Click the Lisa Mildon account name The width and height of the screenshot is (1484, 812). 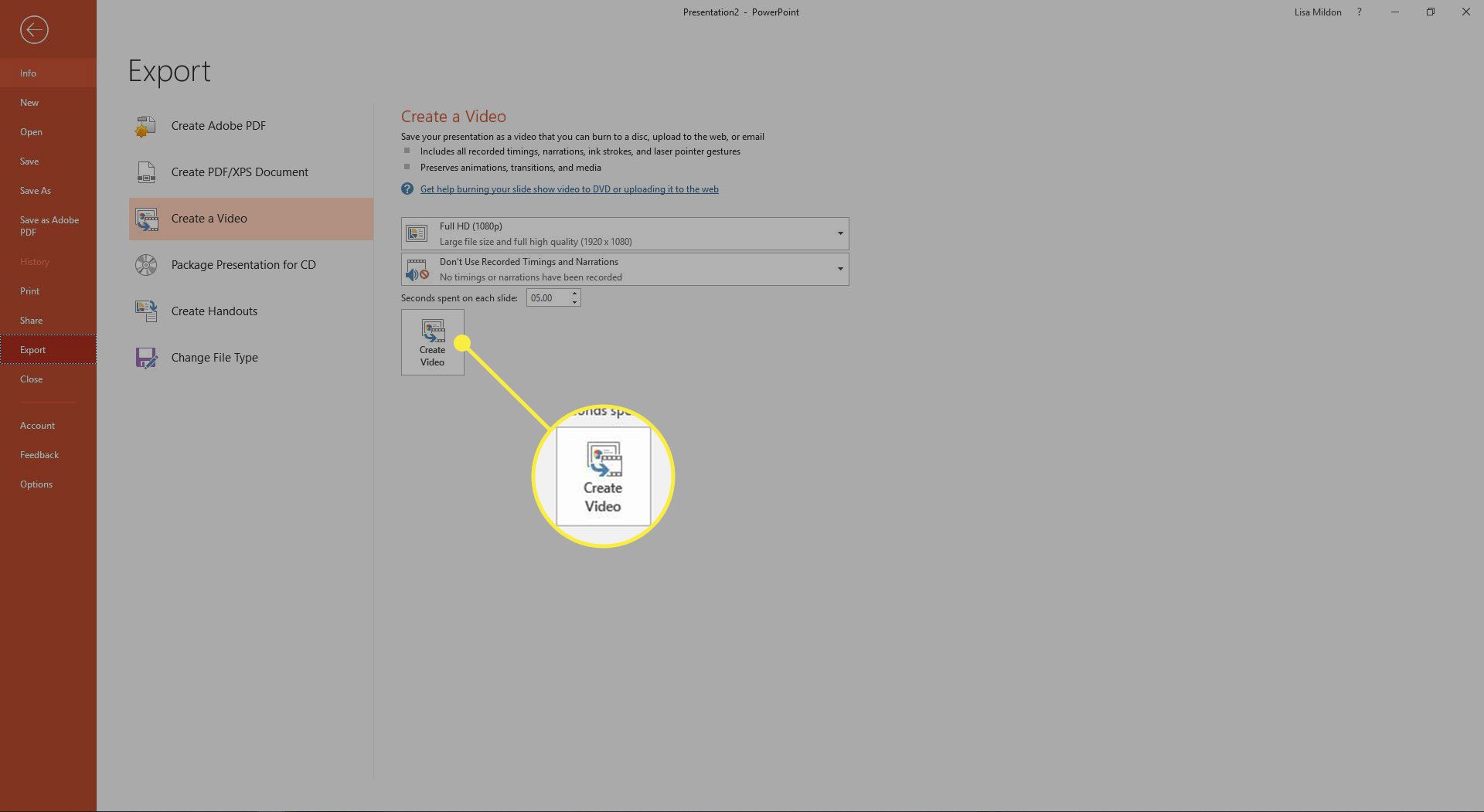tap(1318, 12)
